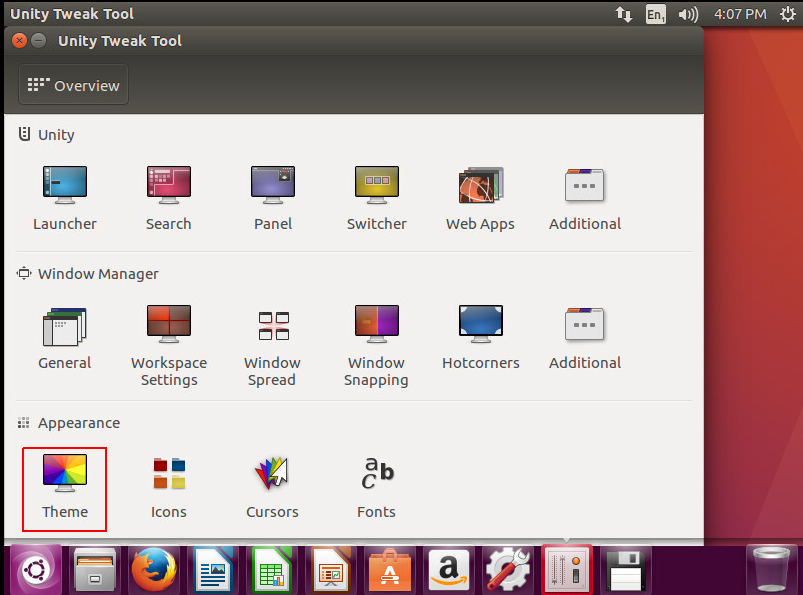Open Amazon from the dock

[x=449, y=569]
